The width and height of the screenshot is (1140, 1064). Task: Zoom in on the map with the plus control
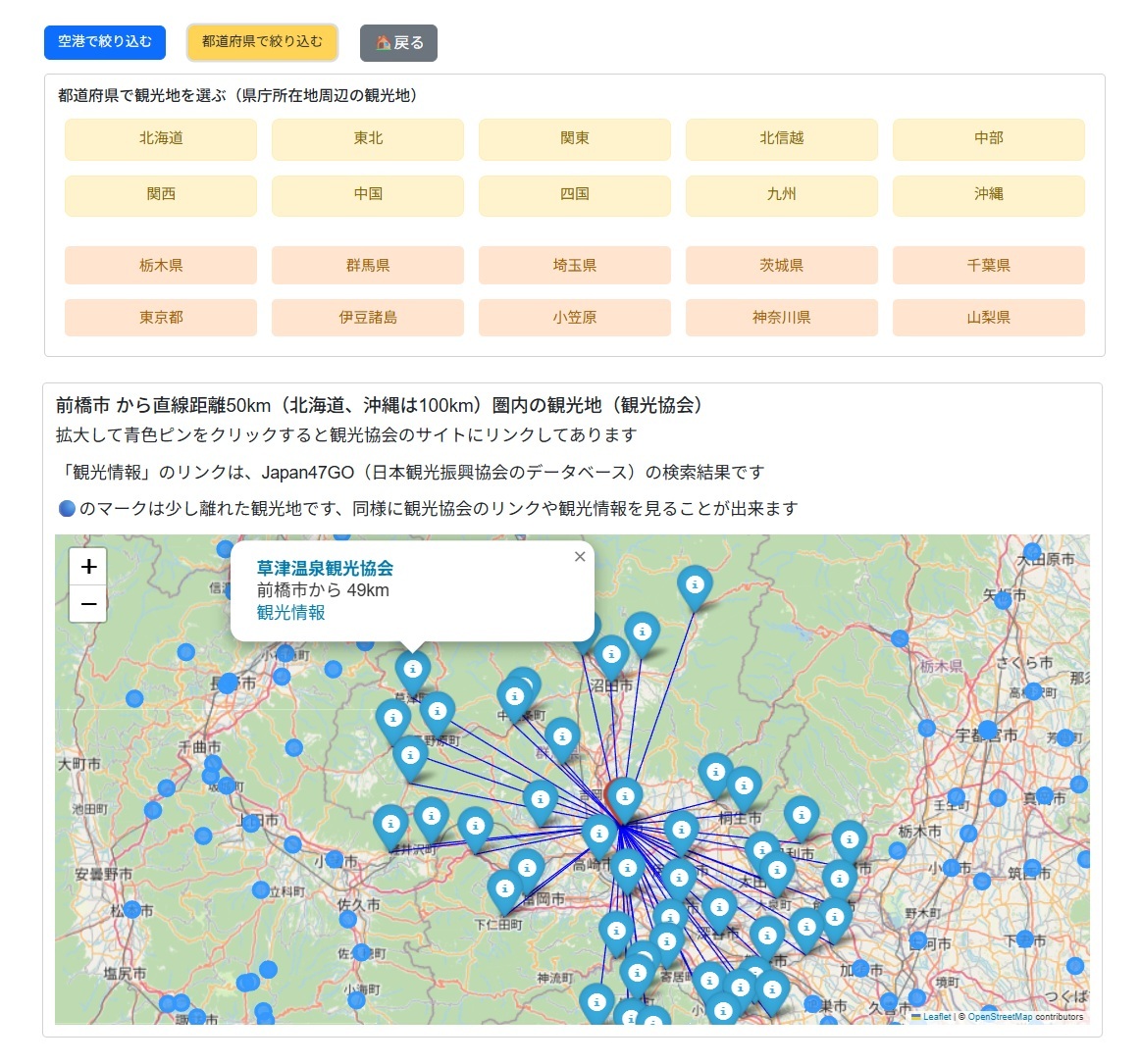(x=88, y=566)
